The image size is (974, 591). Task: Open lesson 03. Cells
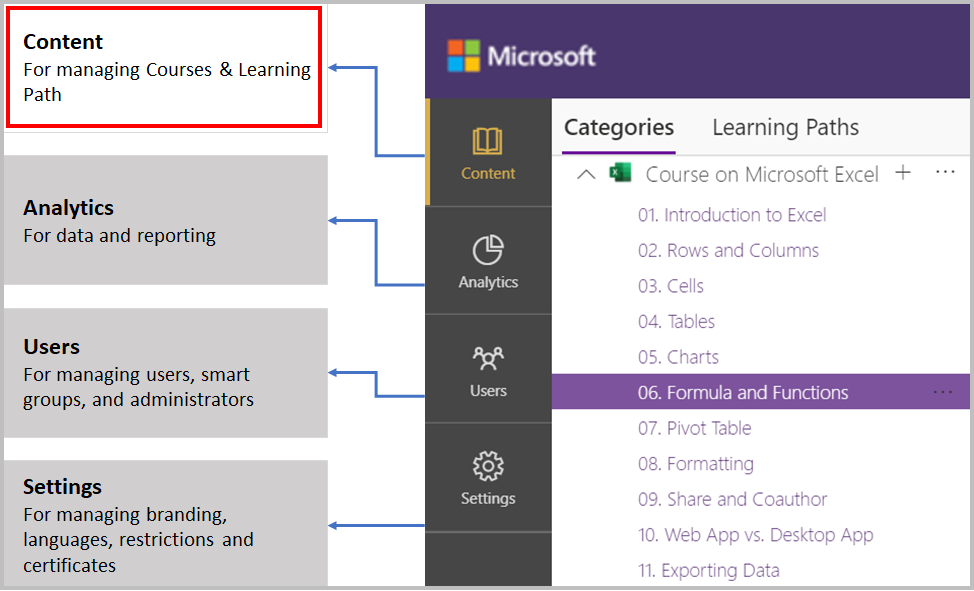coord(671,286)
